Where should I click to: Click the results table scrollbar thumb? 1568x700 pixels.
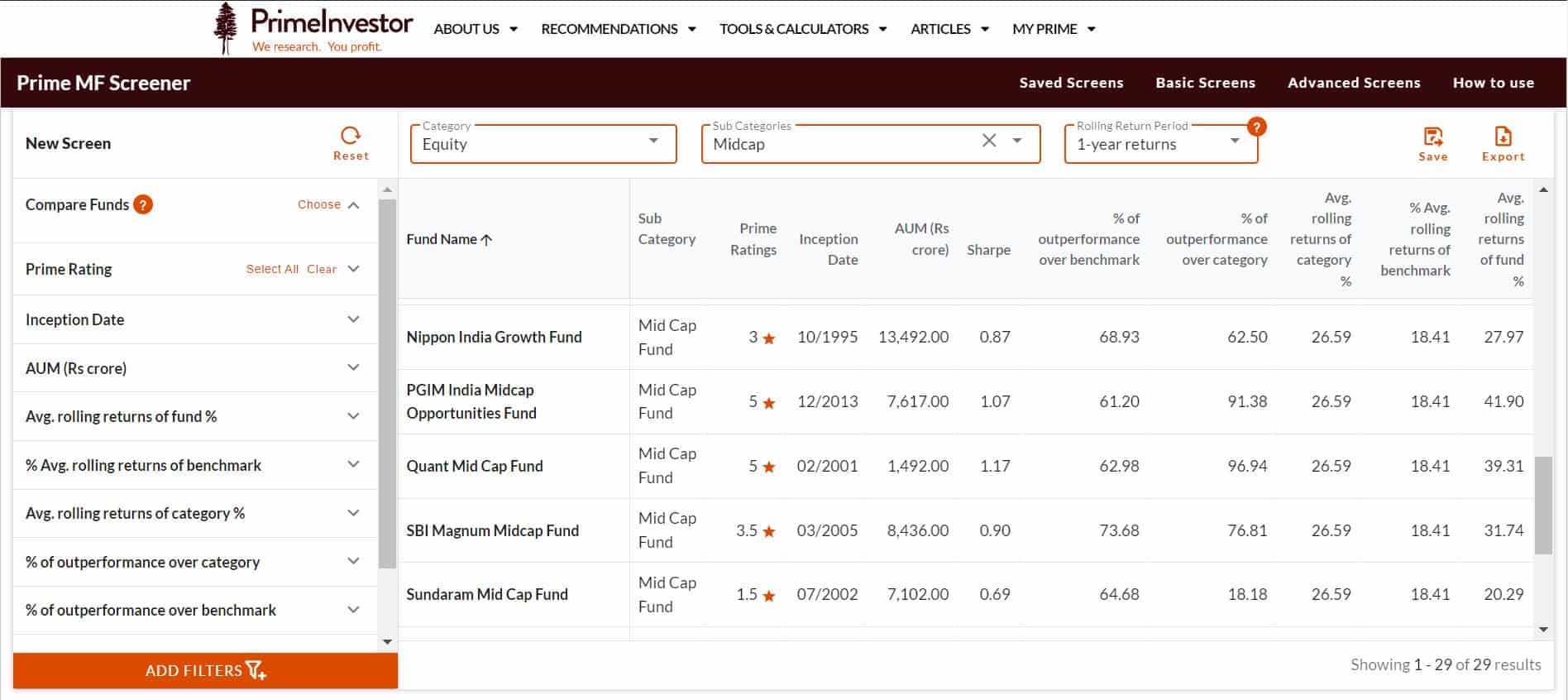click(1543, 505)
